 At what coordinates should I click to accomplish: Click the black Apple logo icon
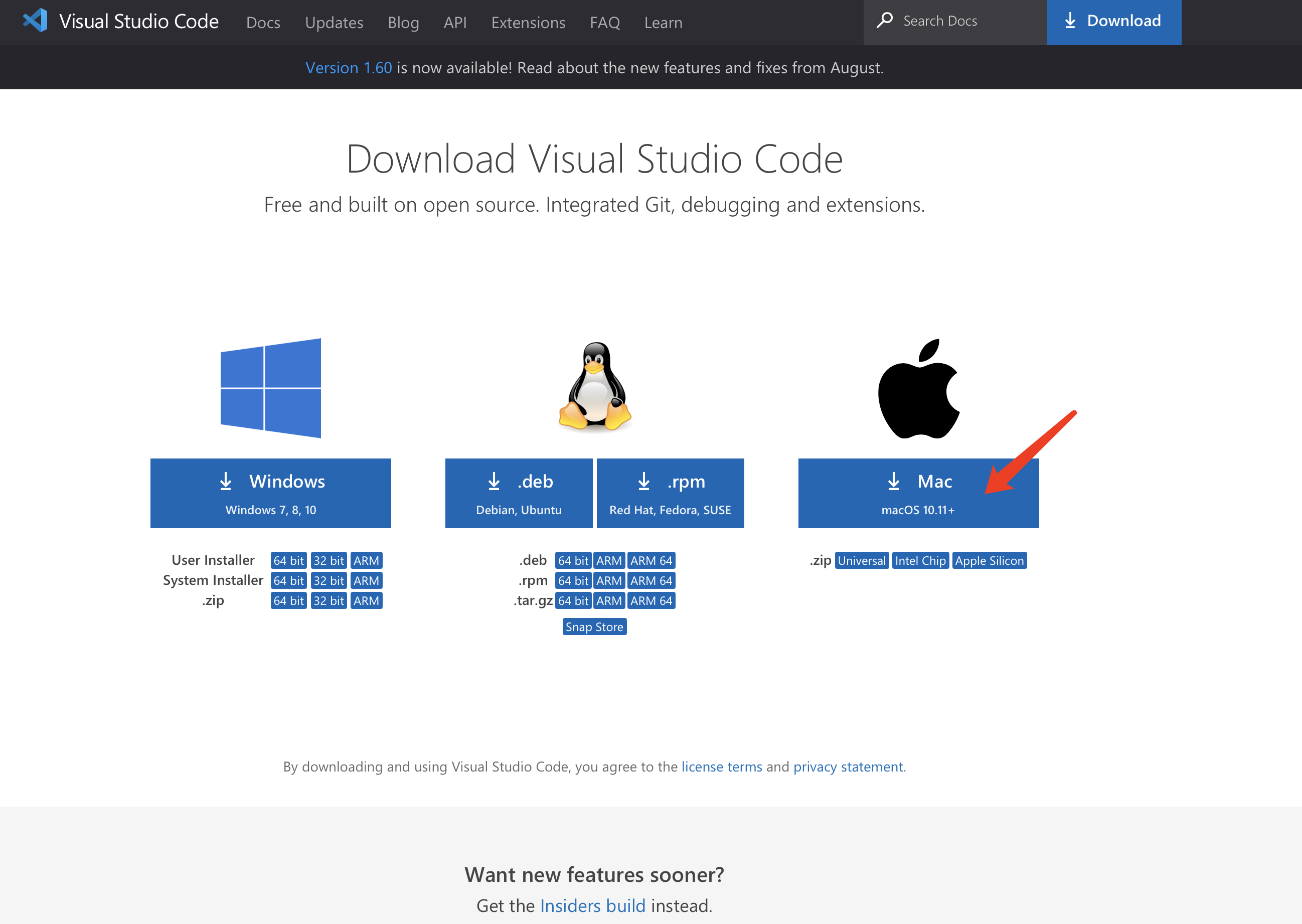click(x=918, y=389)
